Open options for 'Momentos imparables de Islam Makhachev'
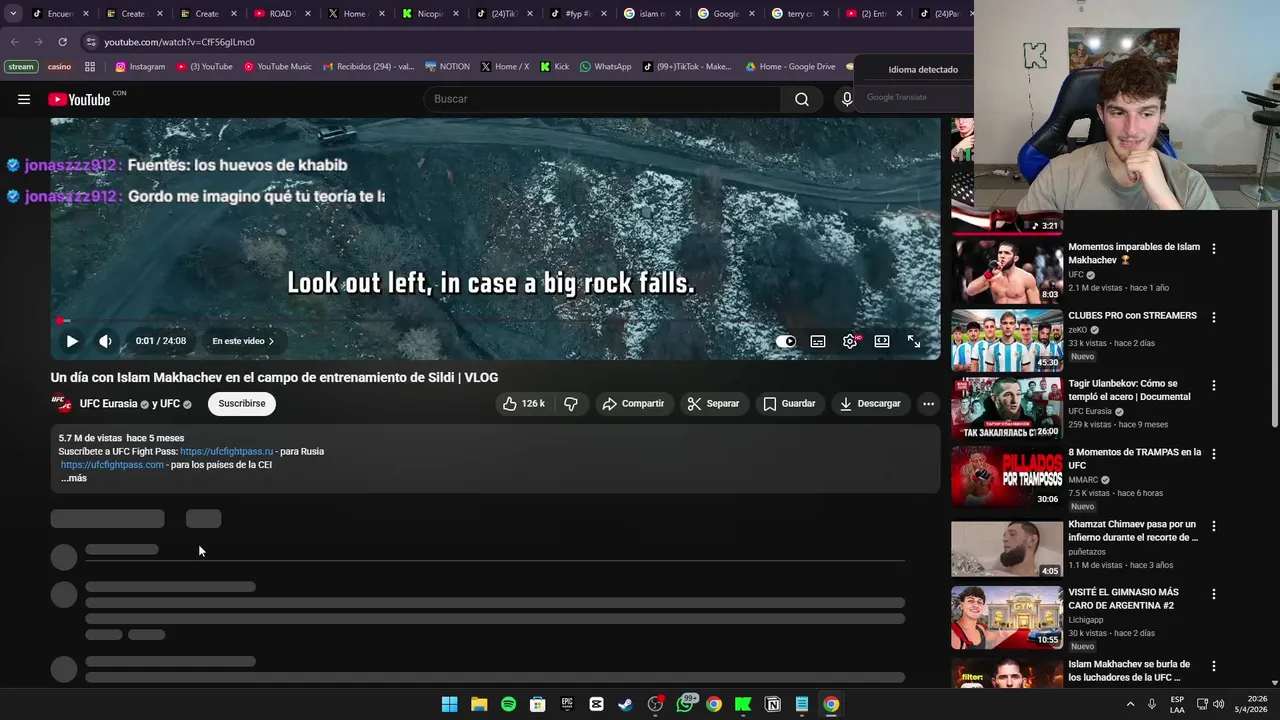Screen dimensions: 1280x720 click(x=1214, y=248)
